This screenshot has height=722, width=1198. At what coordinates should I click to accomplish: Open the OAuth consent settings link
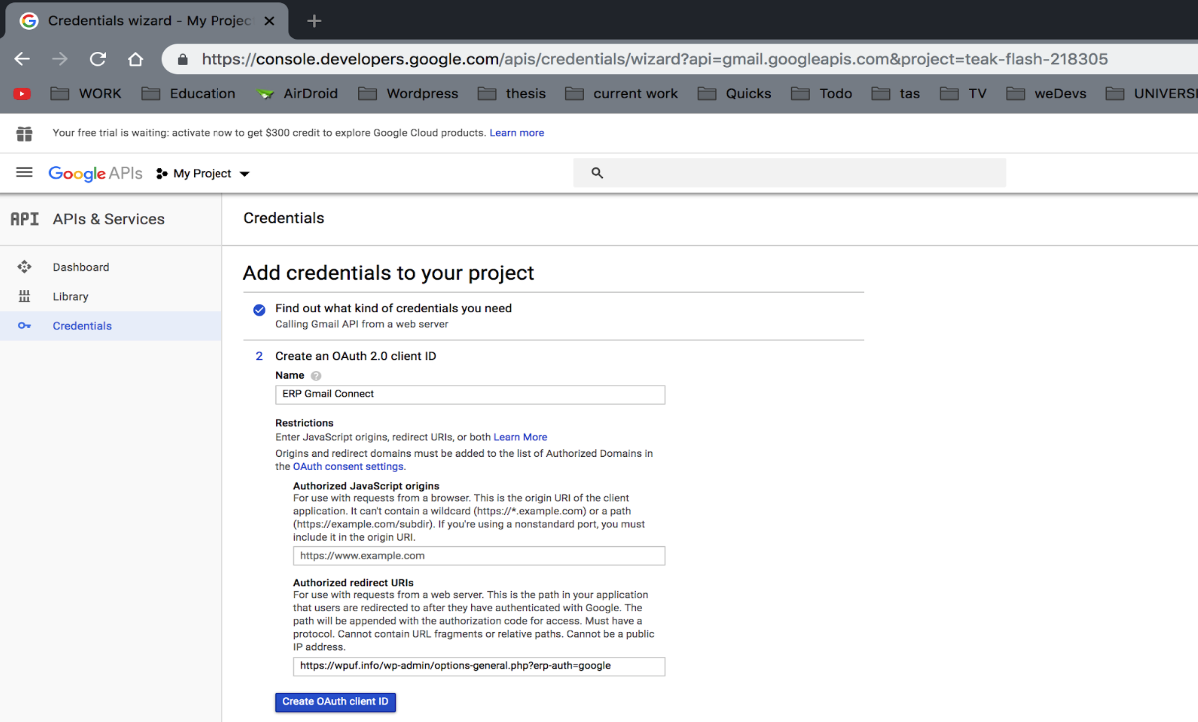(348, 466)
